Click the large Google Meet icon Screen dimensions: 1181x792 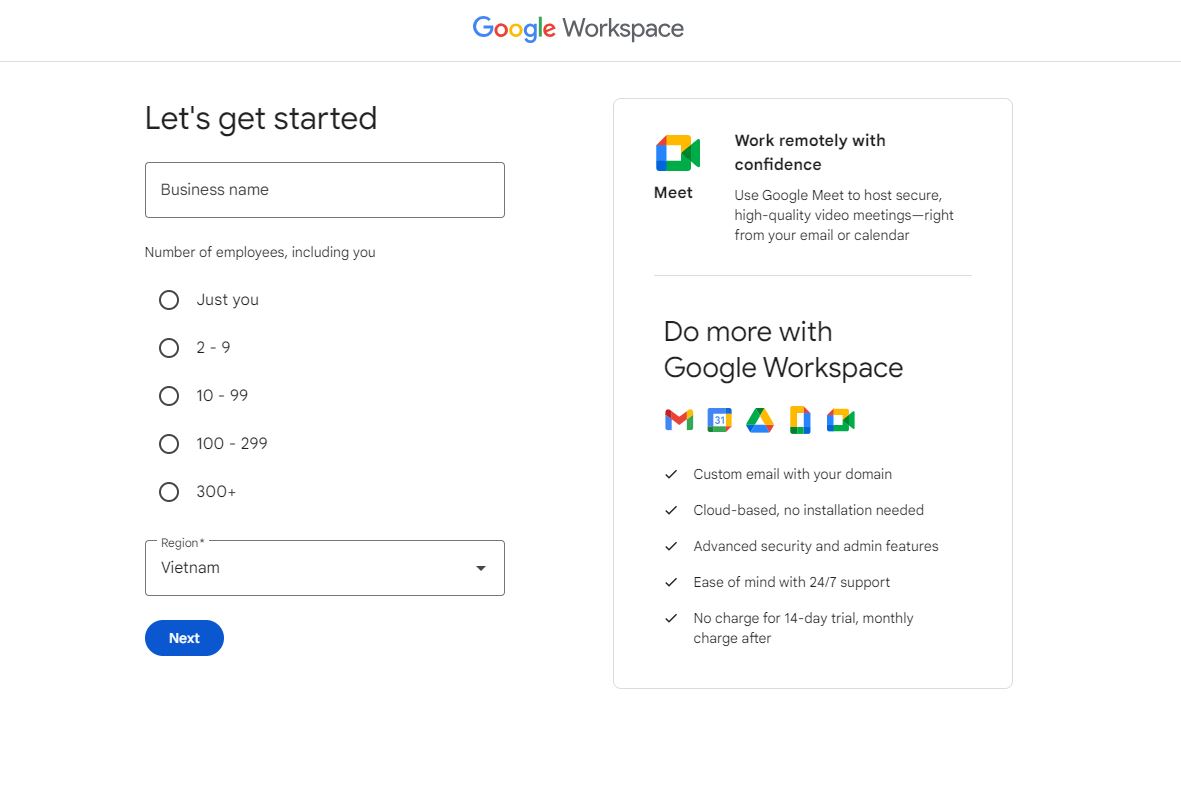click(x=677, y=154)
